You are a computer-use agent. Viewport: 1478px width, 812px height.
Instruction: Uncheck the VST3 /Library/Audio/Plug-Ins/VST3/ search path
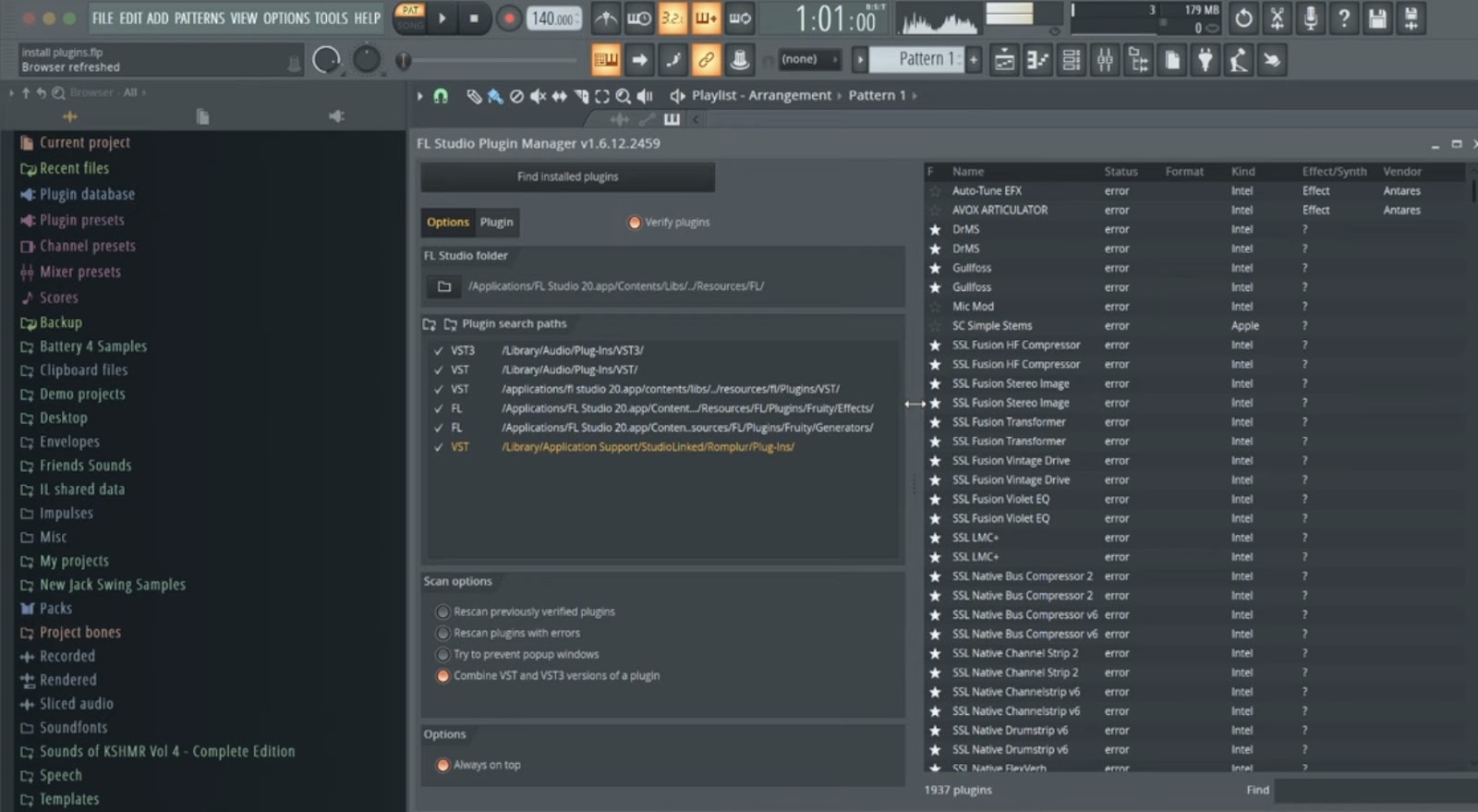click(439, 350)
